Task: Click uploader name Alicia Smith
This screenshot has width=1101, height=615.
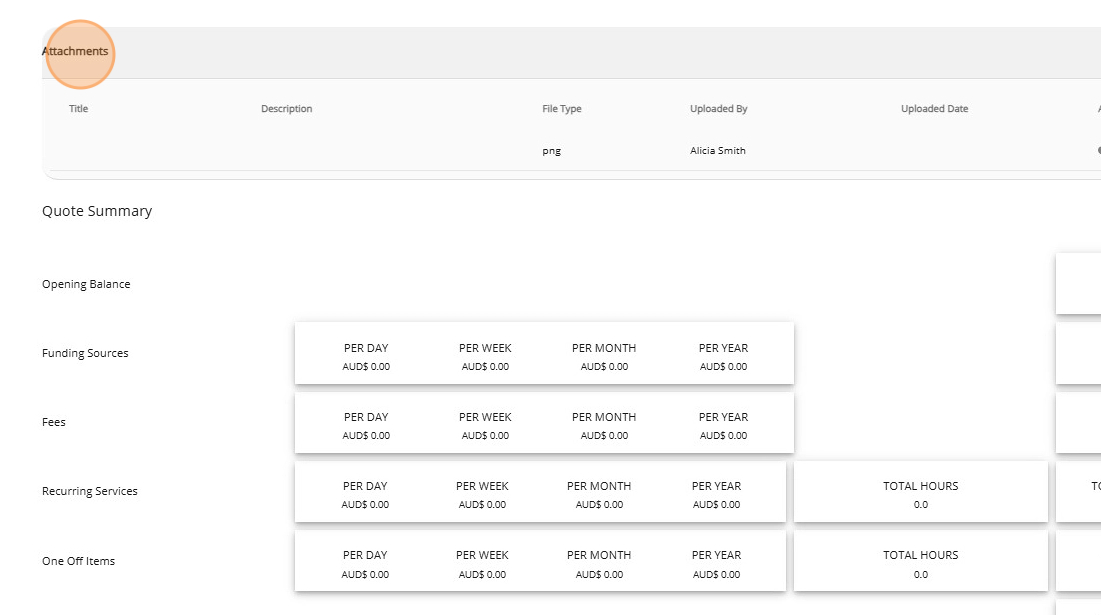Action: coord(717,151)
